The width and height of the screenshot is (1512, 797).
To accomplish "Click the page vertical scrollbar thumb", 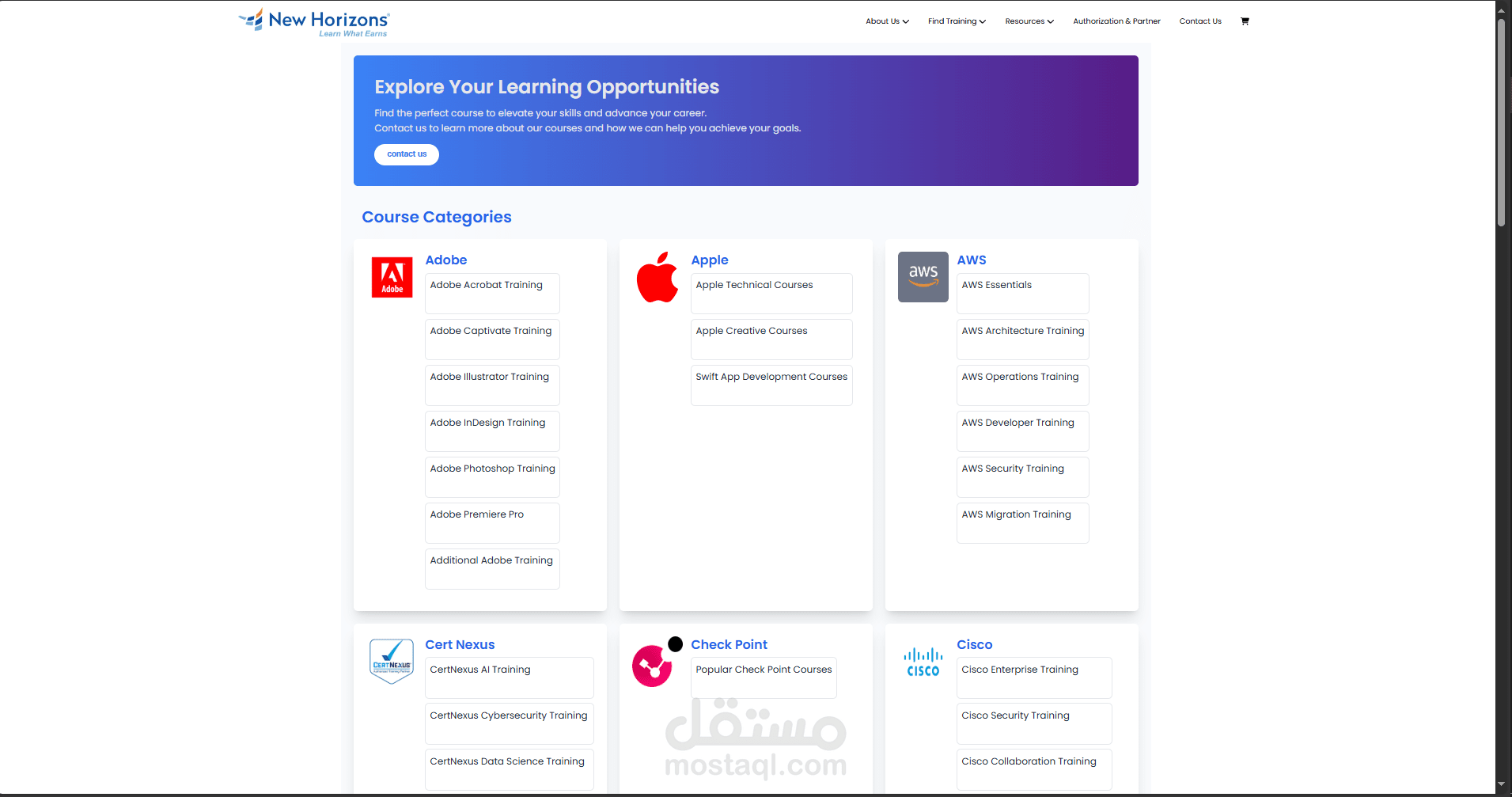I will coord(1501,123).
